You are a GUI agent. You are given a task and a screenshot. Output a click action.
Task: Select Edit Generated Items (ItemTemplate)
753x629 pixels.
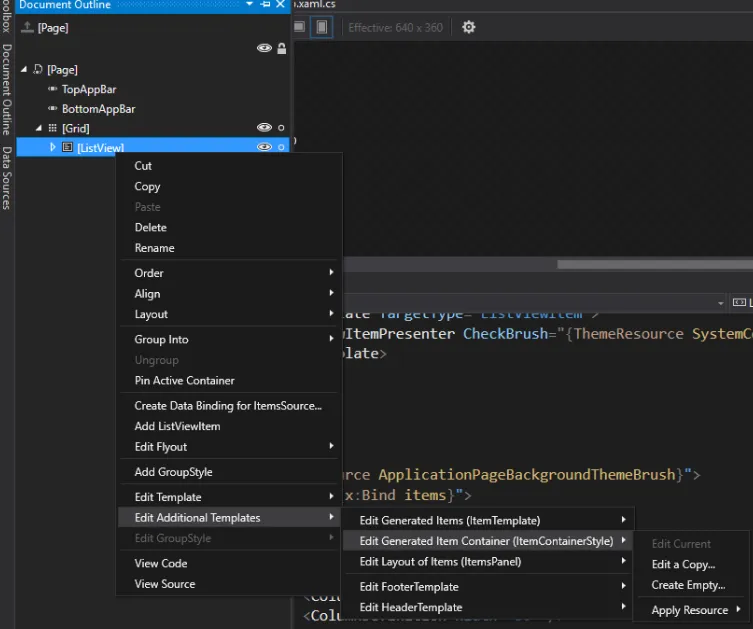click(x=450, y=520)
